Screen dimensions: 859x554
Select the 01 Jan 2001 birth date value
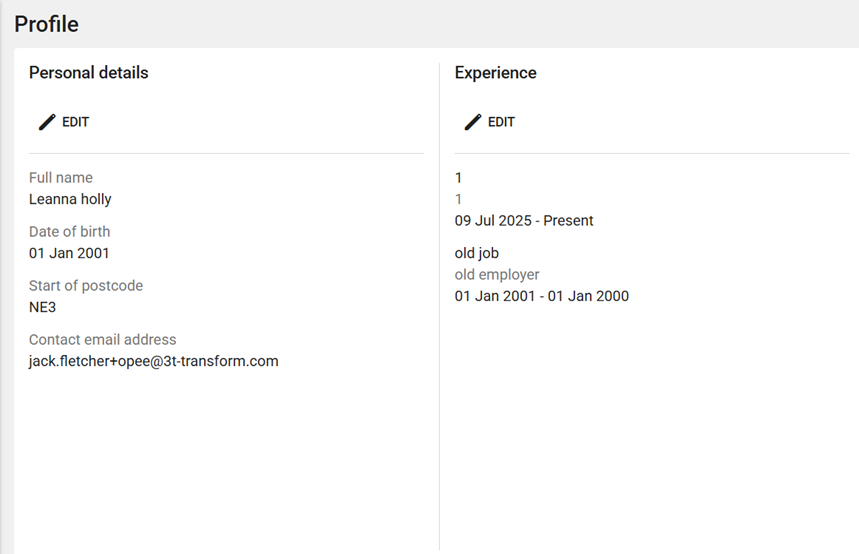click(x=69, y=253)
